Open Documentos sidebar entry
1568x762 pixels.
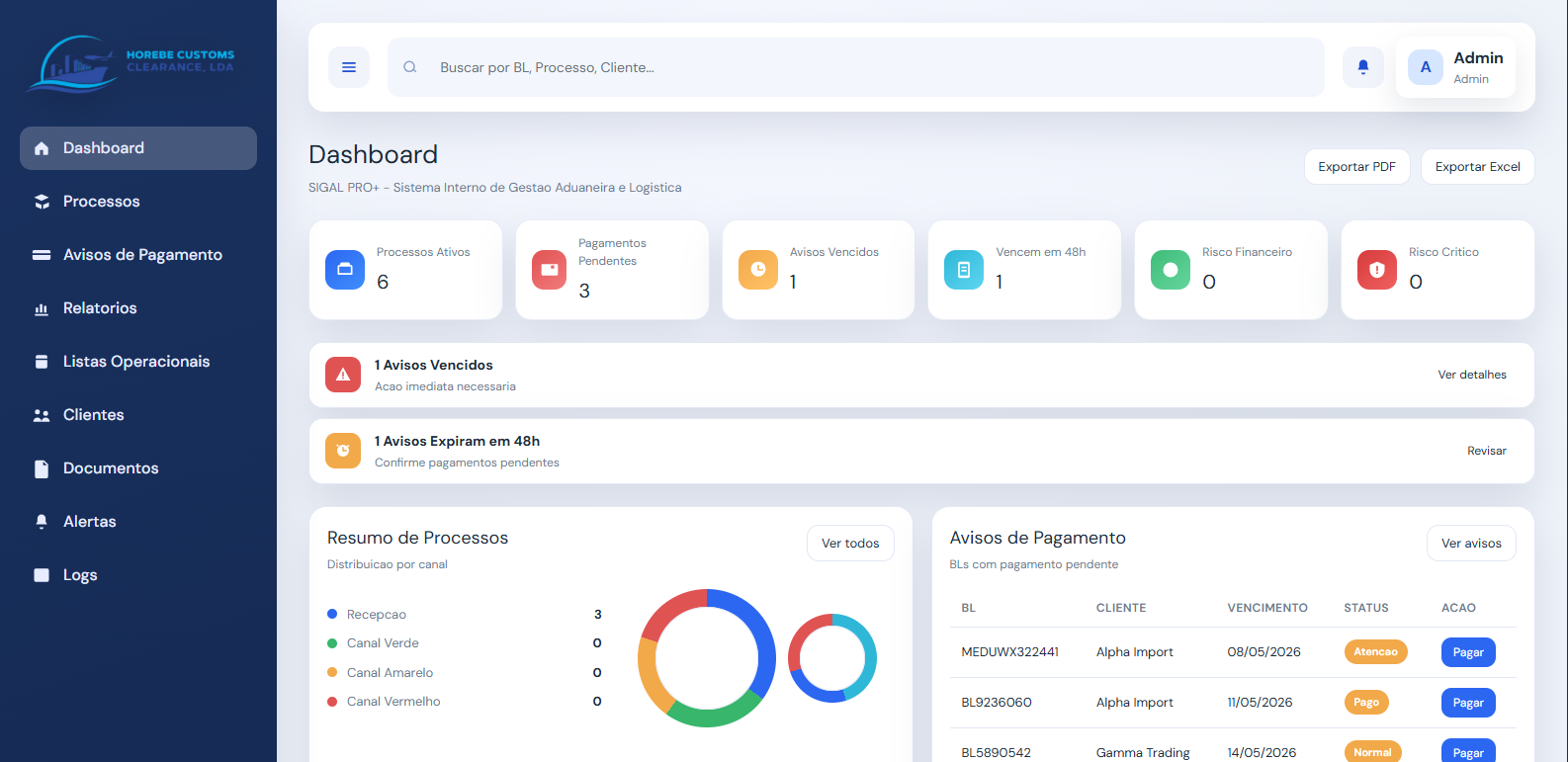(x=138, y=468)
